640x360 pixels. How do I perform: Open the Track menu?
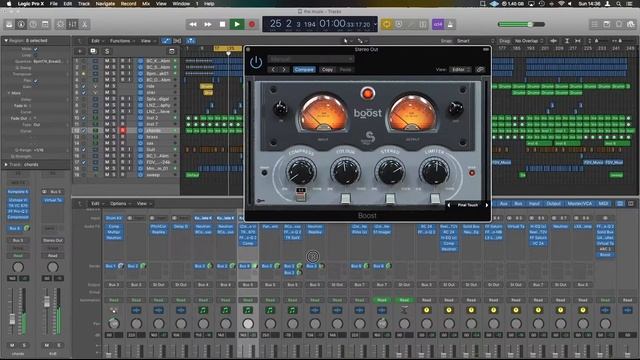click(84, 4)
